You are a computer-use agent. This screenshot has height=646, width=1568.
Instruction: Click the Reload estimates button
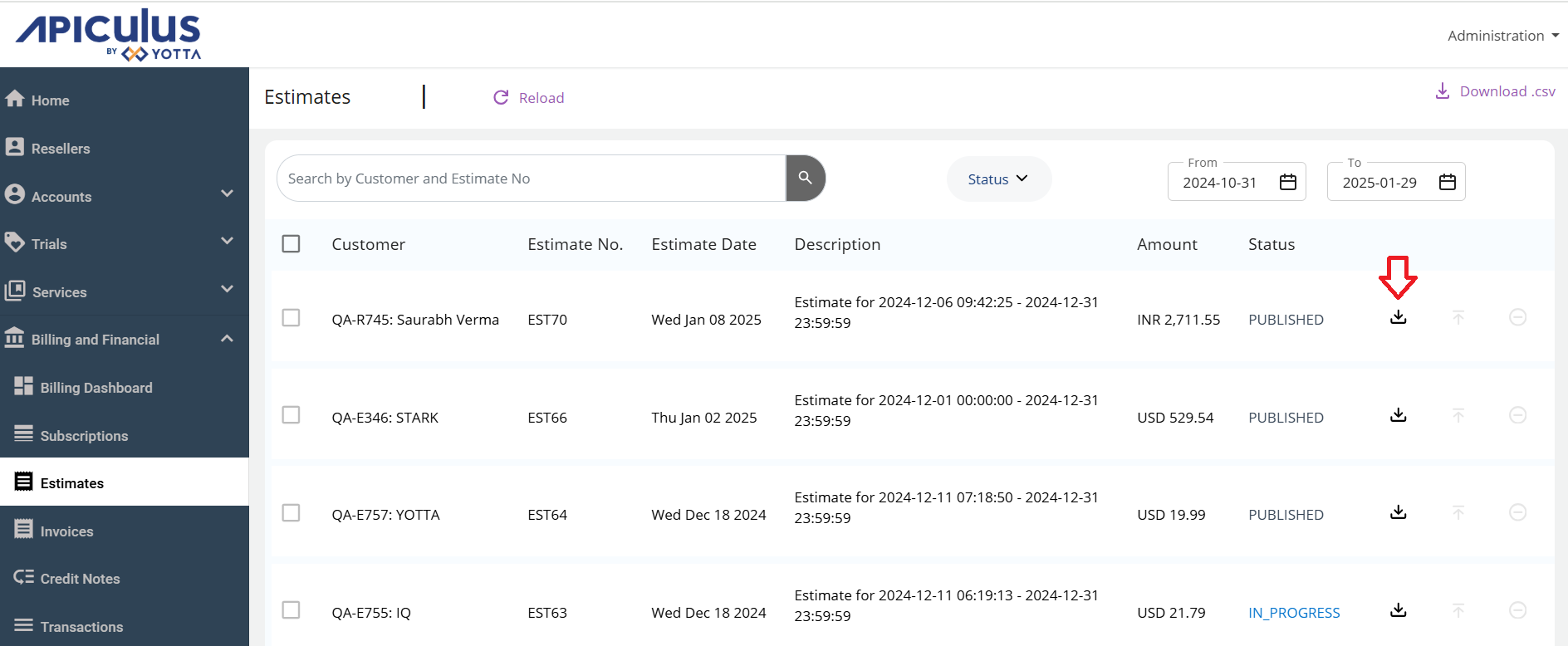point(529,98)
